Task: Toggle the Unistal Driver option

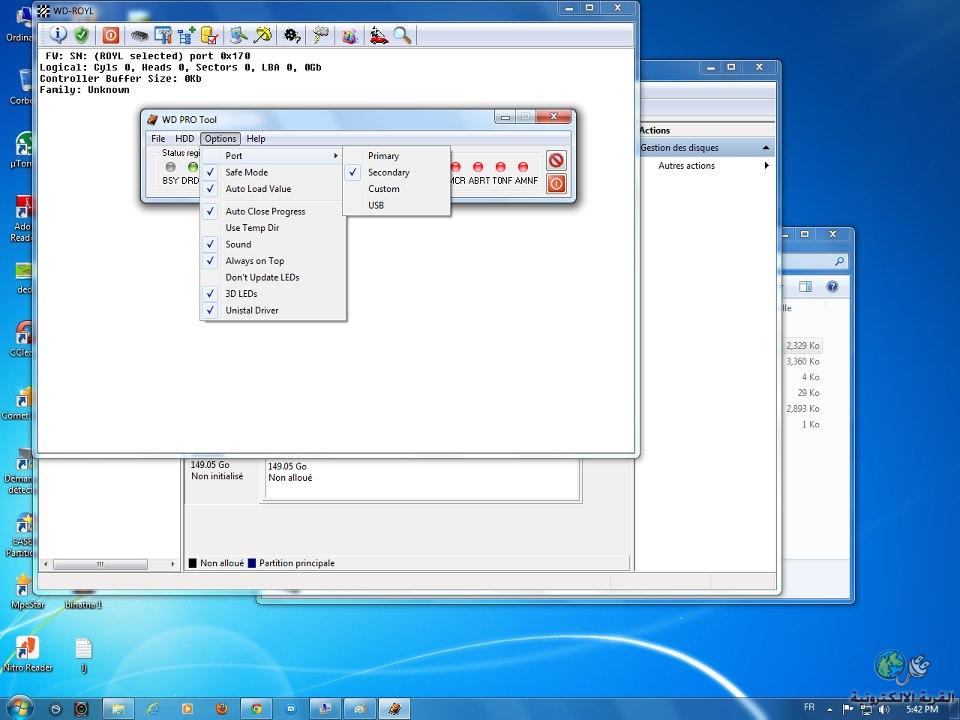Action: pos(273,310)
